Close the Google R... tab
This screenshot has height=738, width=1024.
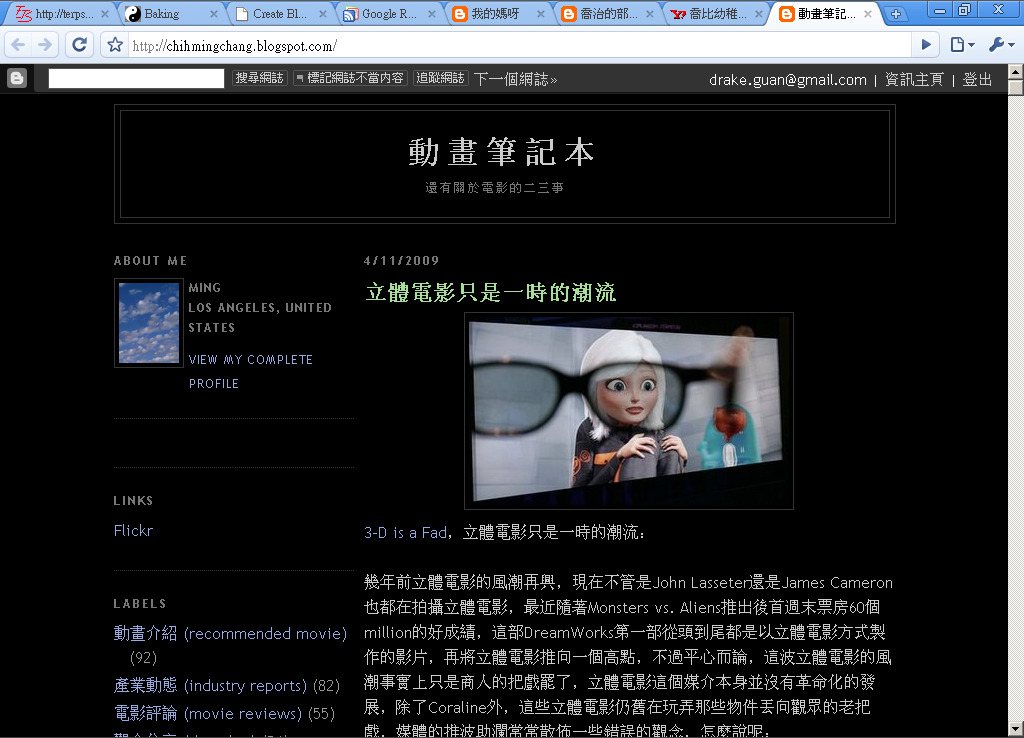click(432, 14)
